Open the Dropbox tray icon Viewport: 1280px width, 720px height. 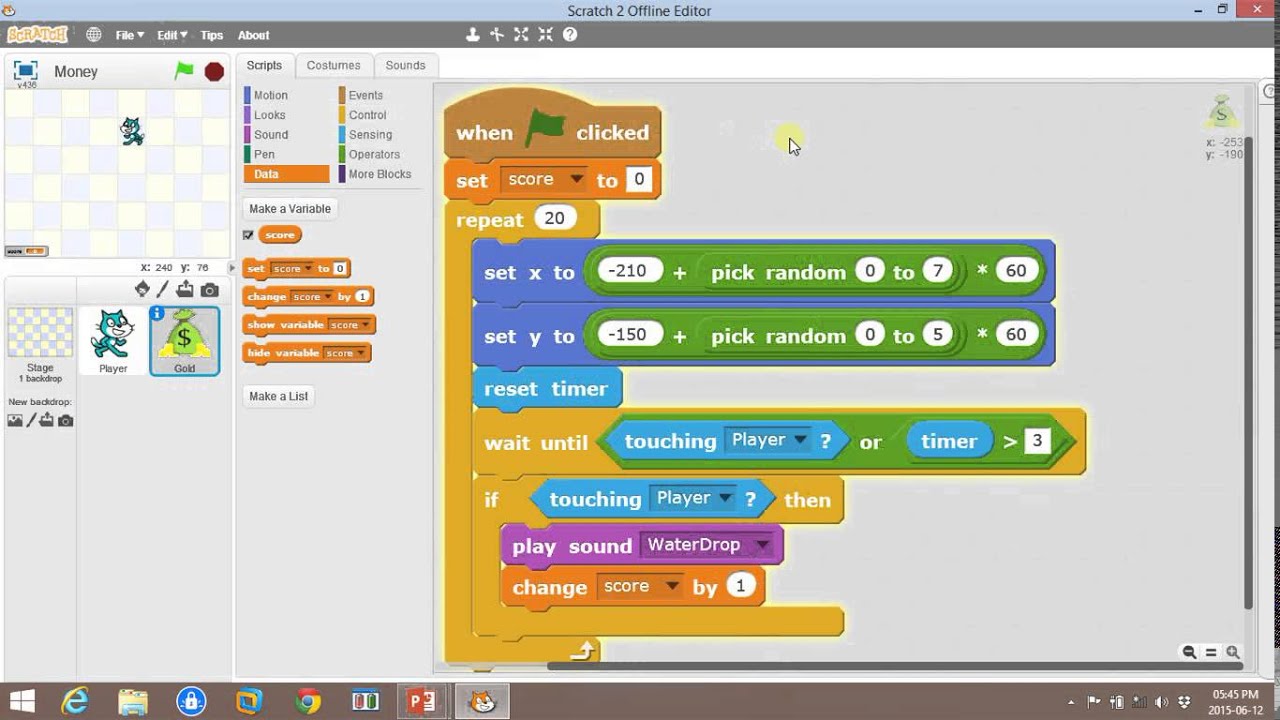(x=1185, y=701)
